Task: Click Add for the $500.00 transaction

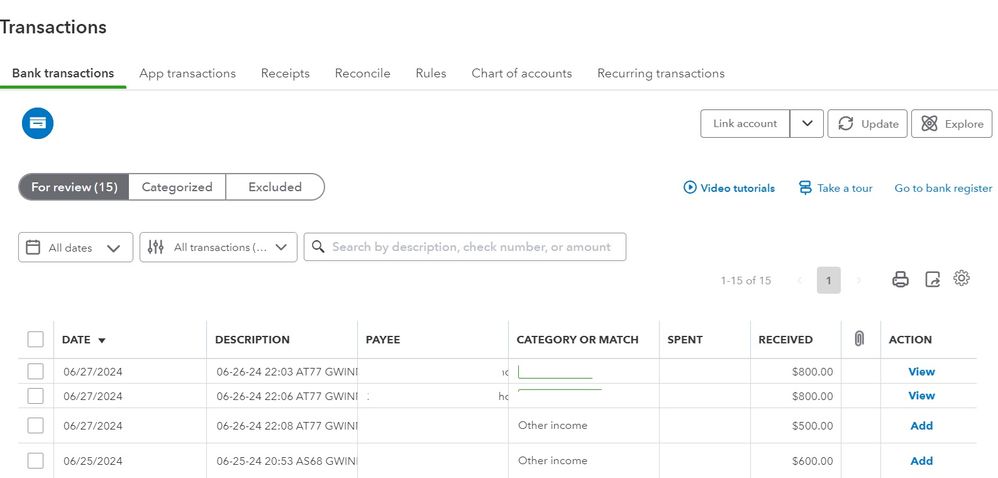Action: (922, 426)
